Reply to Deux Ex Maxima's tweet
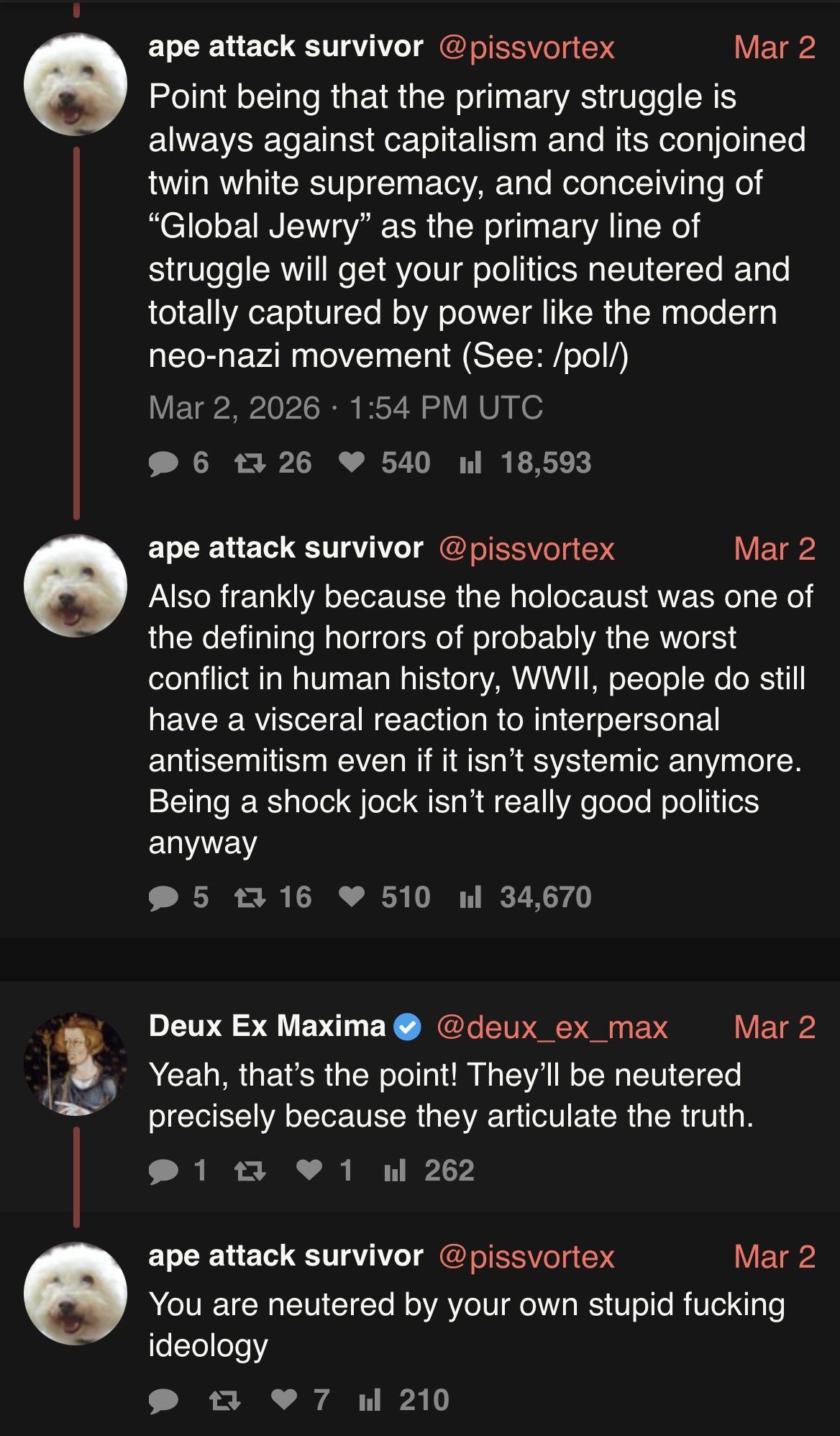 (x=162, y=1171)
